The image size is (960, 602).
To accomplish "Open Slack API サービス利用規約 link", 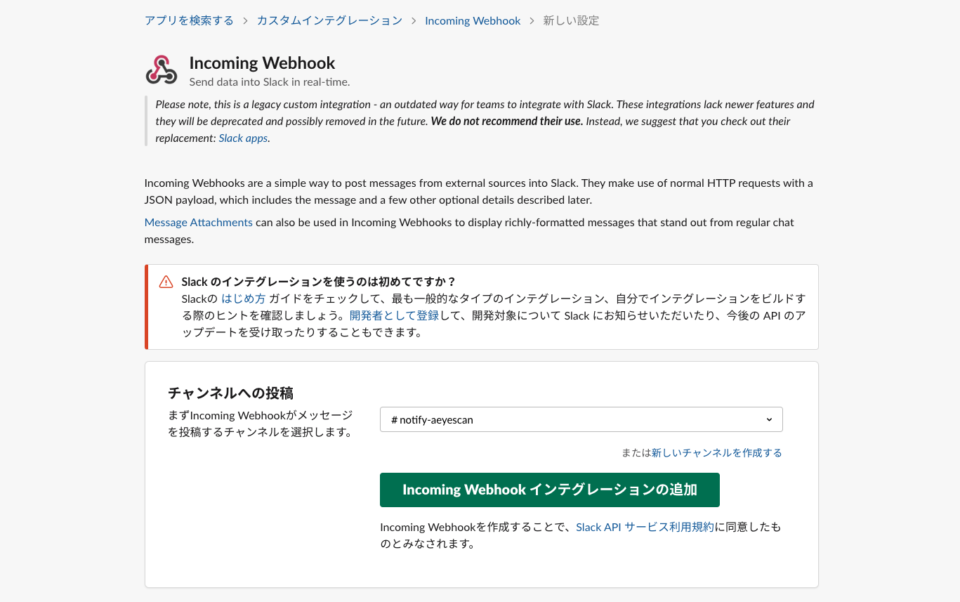I will (x=645, y=527).
